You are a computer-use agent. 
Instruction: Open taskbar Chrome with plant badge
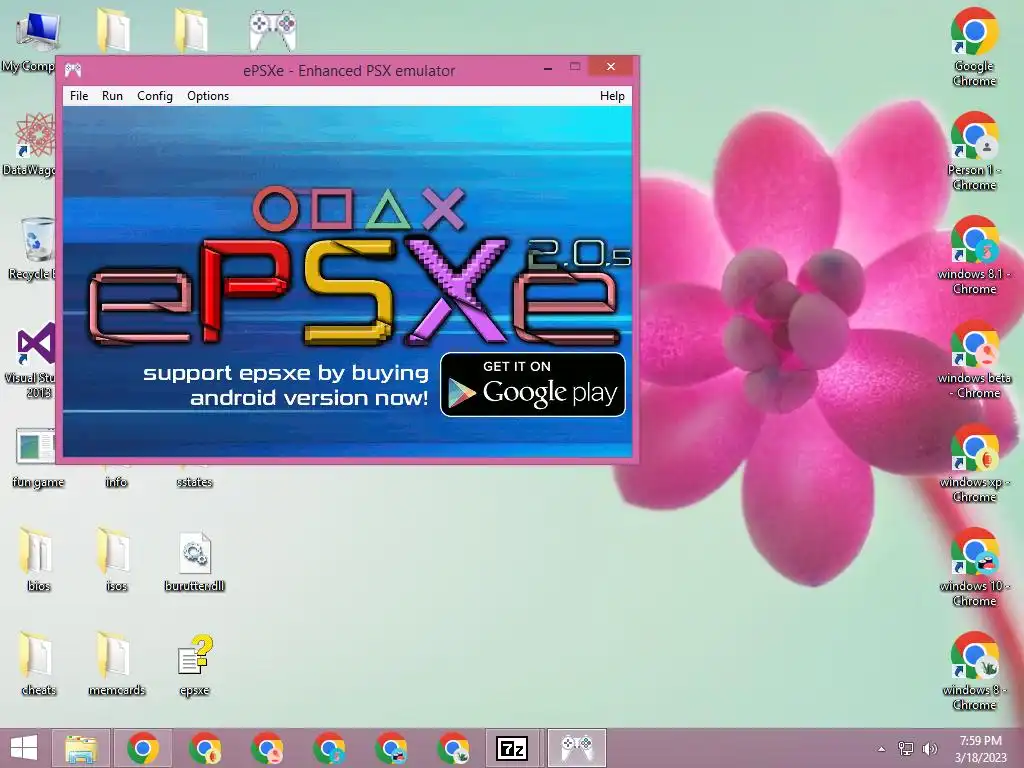(453, 748)
